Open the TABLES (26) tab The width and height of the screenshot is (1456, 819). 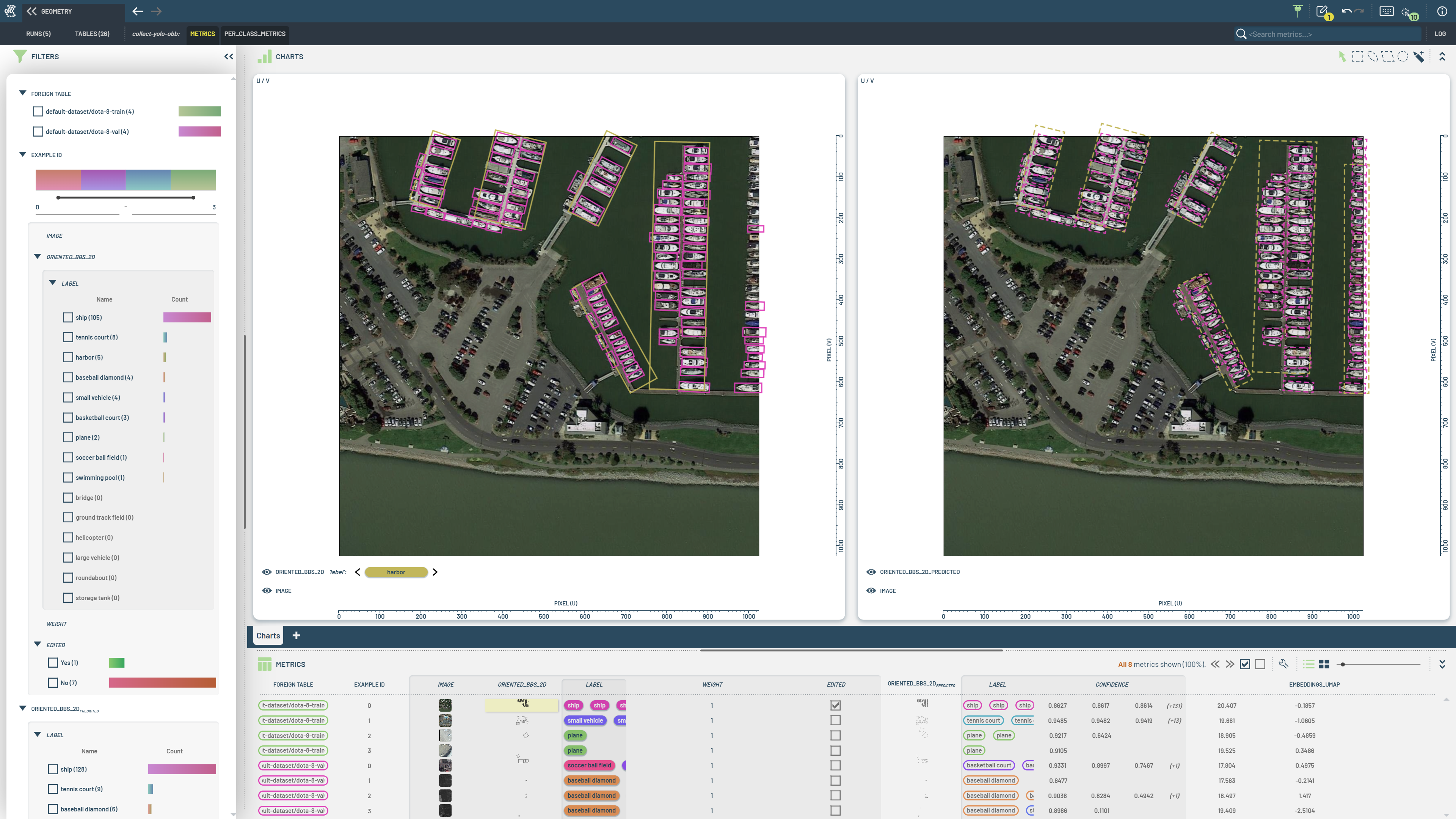point(92,34)
